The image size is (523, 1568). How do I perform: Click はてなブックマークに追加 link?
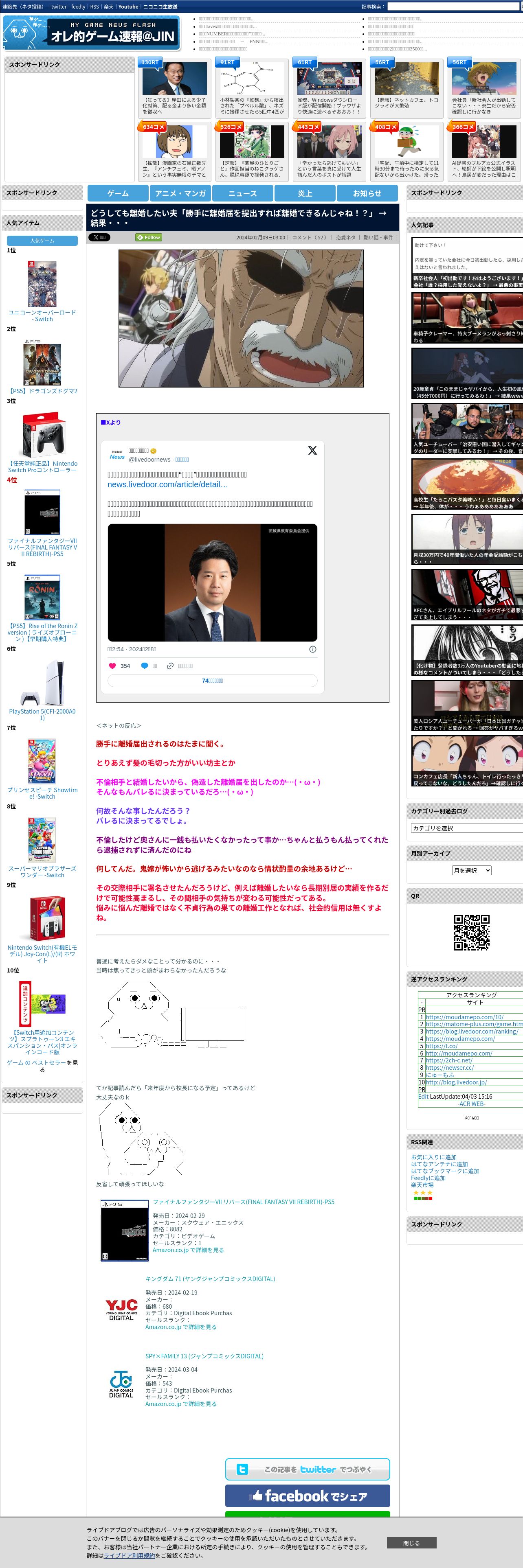point(445,1171)
